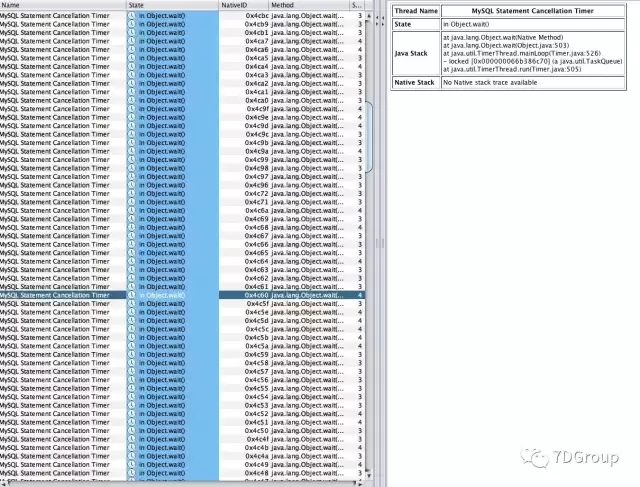
Task: Click 'No Native stack trace available' text
Action: click(x=490, y=82)
